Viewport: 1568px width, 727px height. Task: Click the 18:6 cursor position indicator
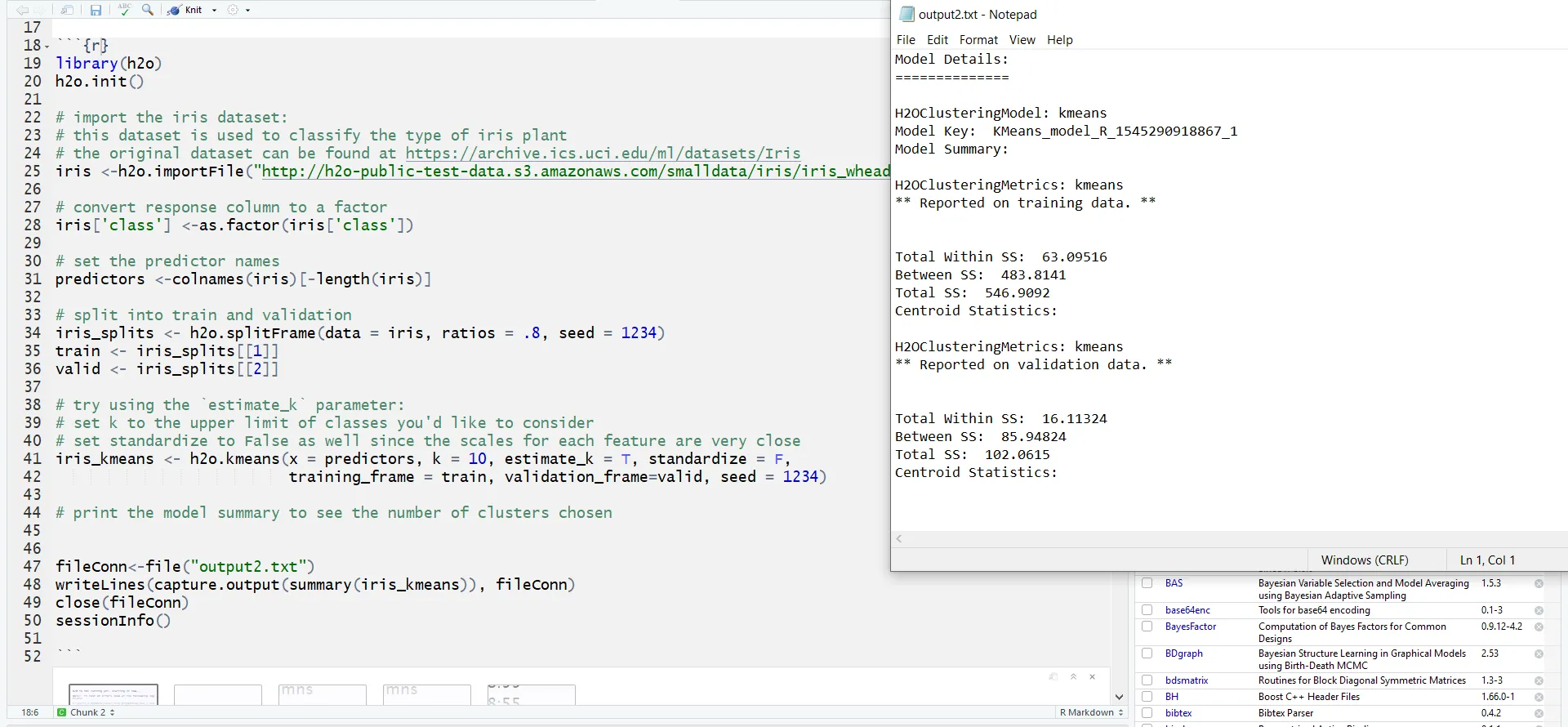point(30,712)
